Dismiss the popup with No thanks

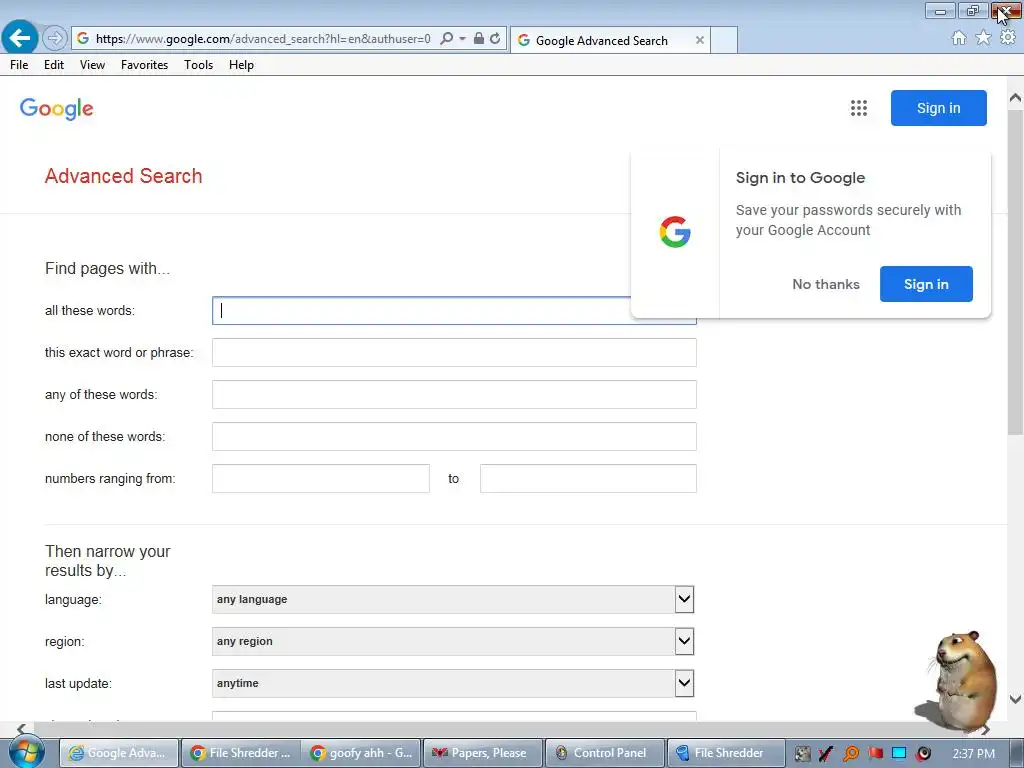coord(825,284)
